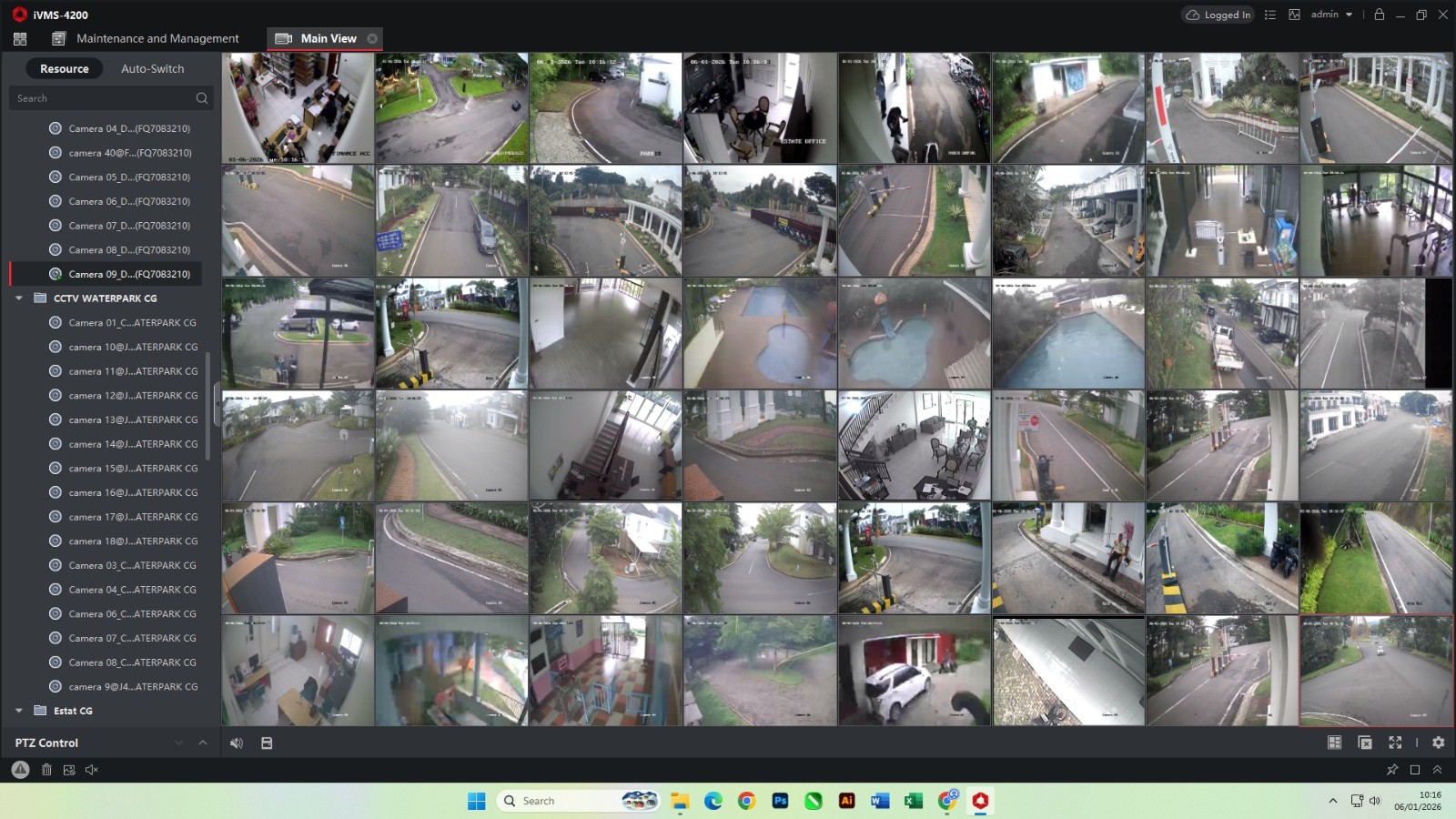This screenshot has width=1456, height=819.
Task: Toggle audio speaker in live view toolbar
Action: click(237, 743)
